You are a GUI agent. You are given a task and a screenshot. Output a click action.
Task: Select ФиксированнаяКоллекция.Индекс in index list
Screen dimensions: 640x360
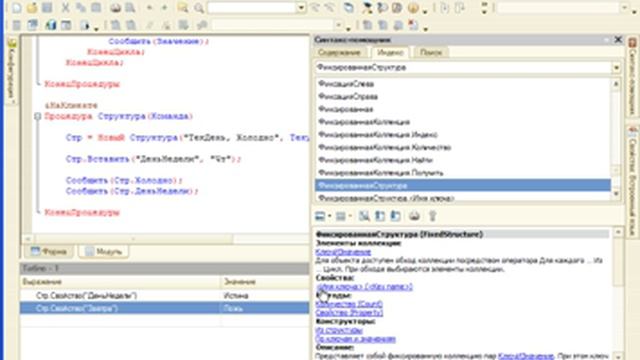click(463, 135)
